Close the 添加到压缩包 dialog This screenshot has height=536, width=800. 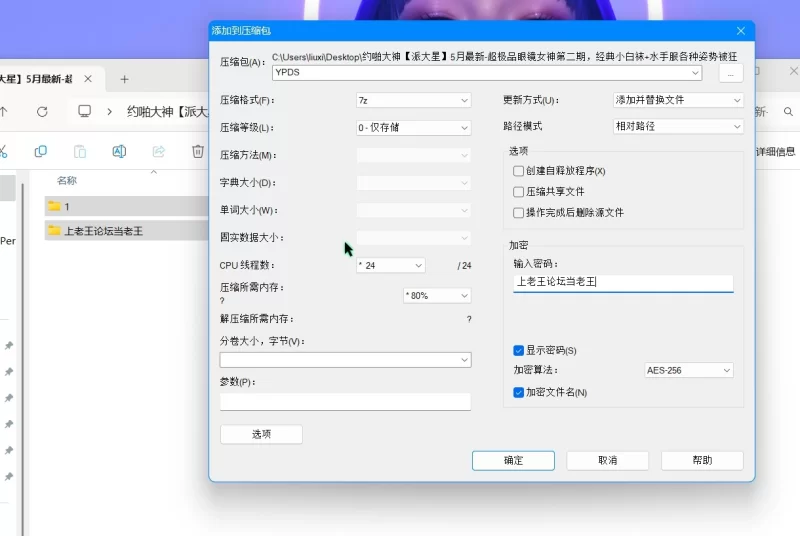pos(741,31)
